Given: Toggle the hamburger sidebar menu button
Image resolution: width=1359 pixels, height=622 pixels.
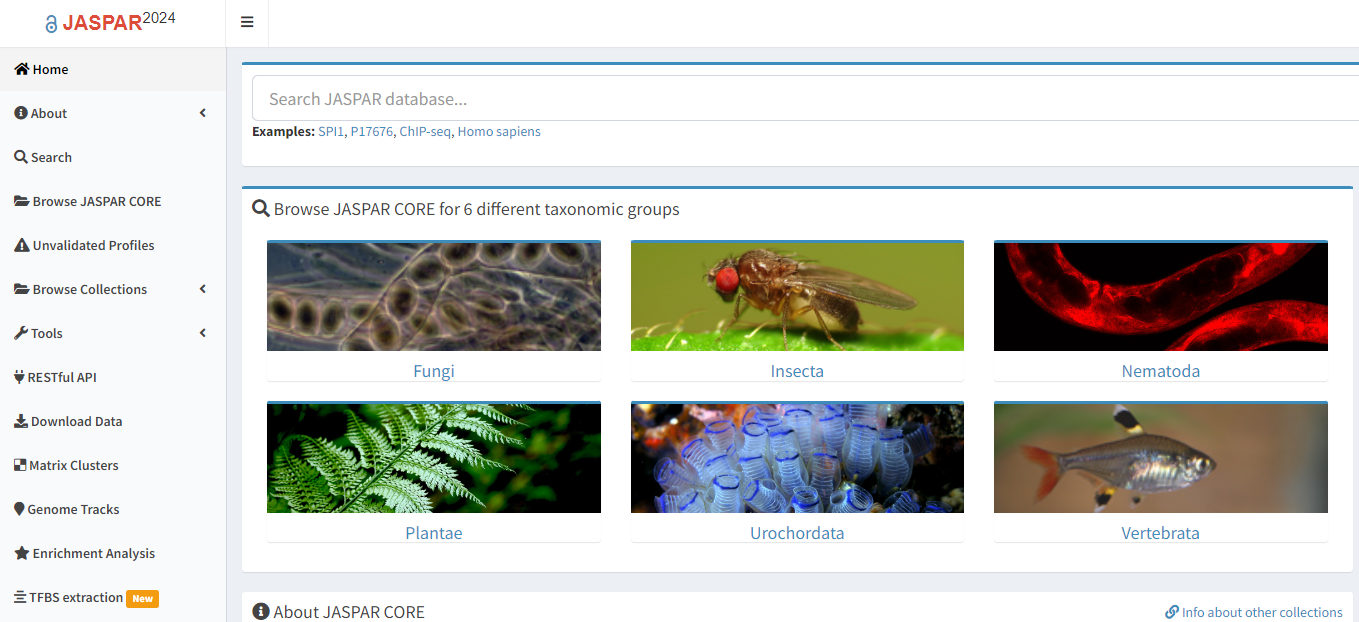Looking at the screenshot, I should coord(247,22).
